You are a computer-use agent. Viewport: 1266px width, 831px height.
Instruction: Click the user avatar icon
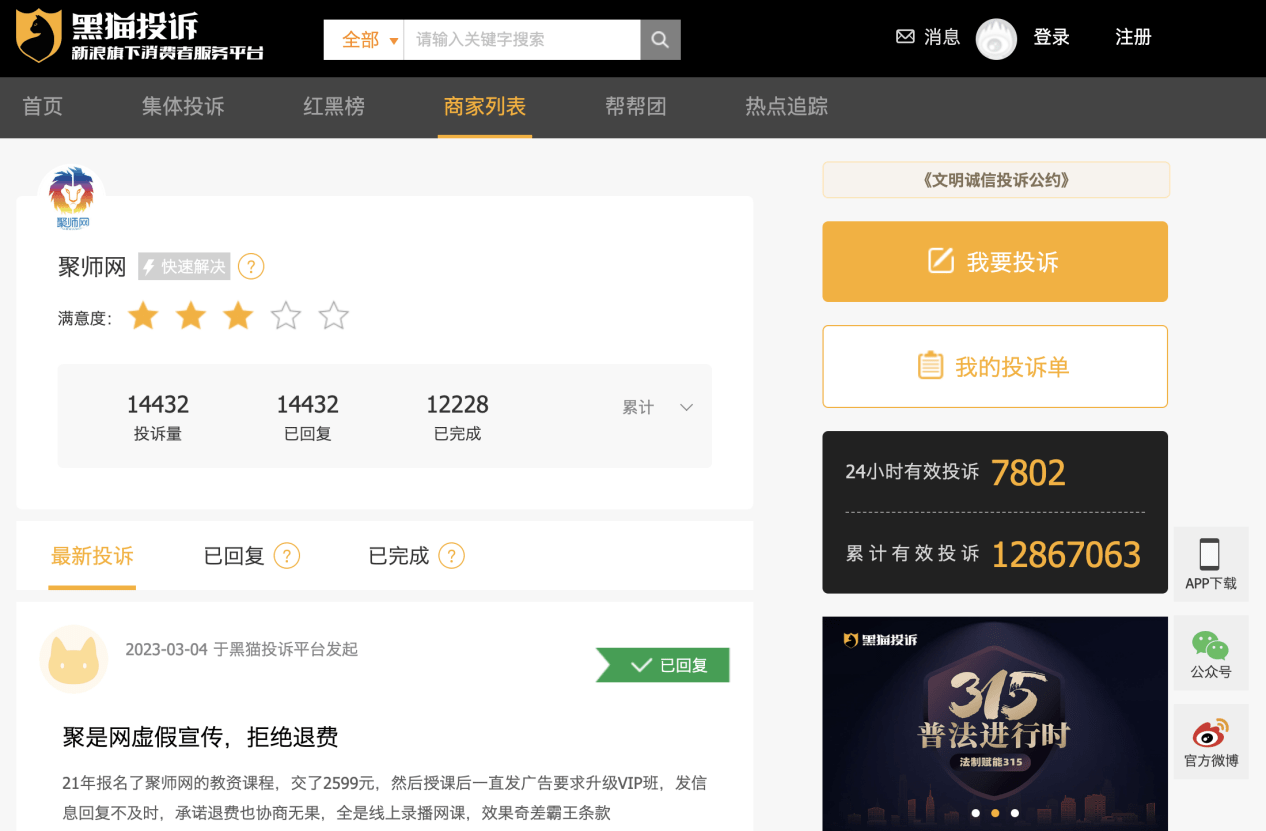[996, 39]
